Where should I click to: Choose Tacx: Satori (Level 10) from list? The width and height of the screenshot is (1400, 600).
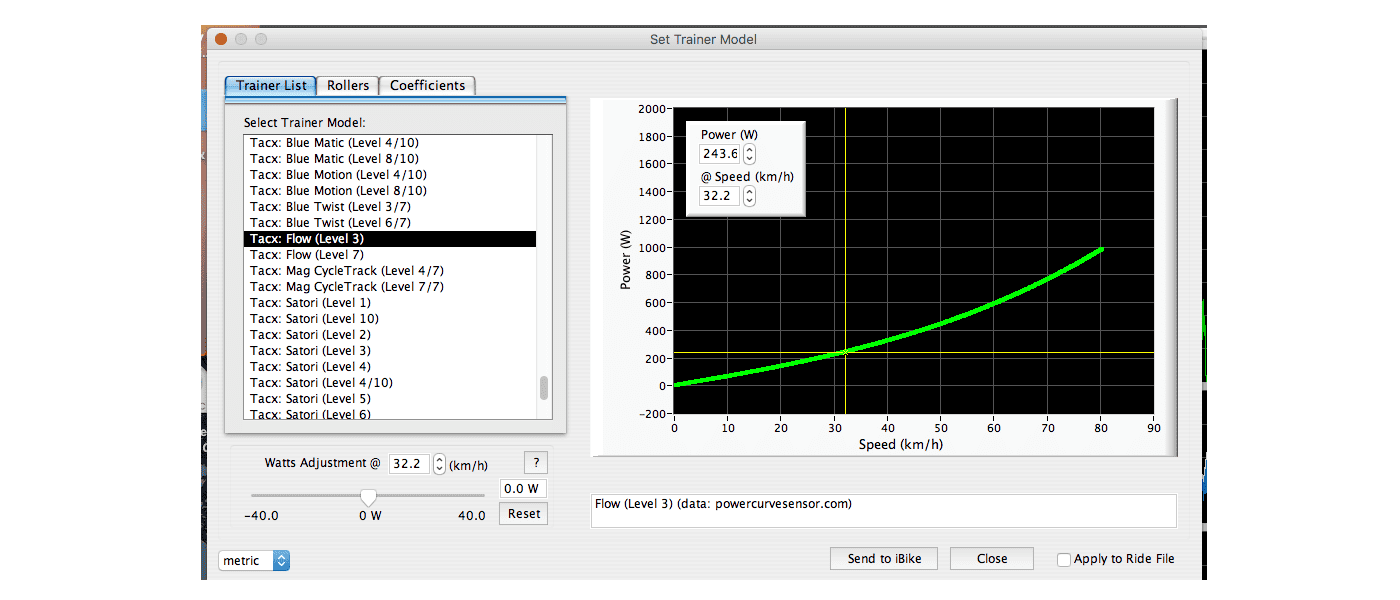[x=314, y=319]
